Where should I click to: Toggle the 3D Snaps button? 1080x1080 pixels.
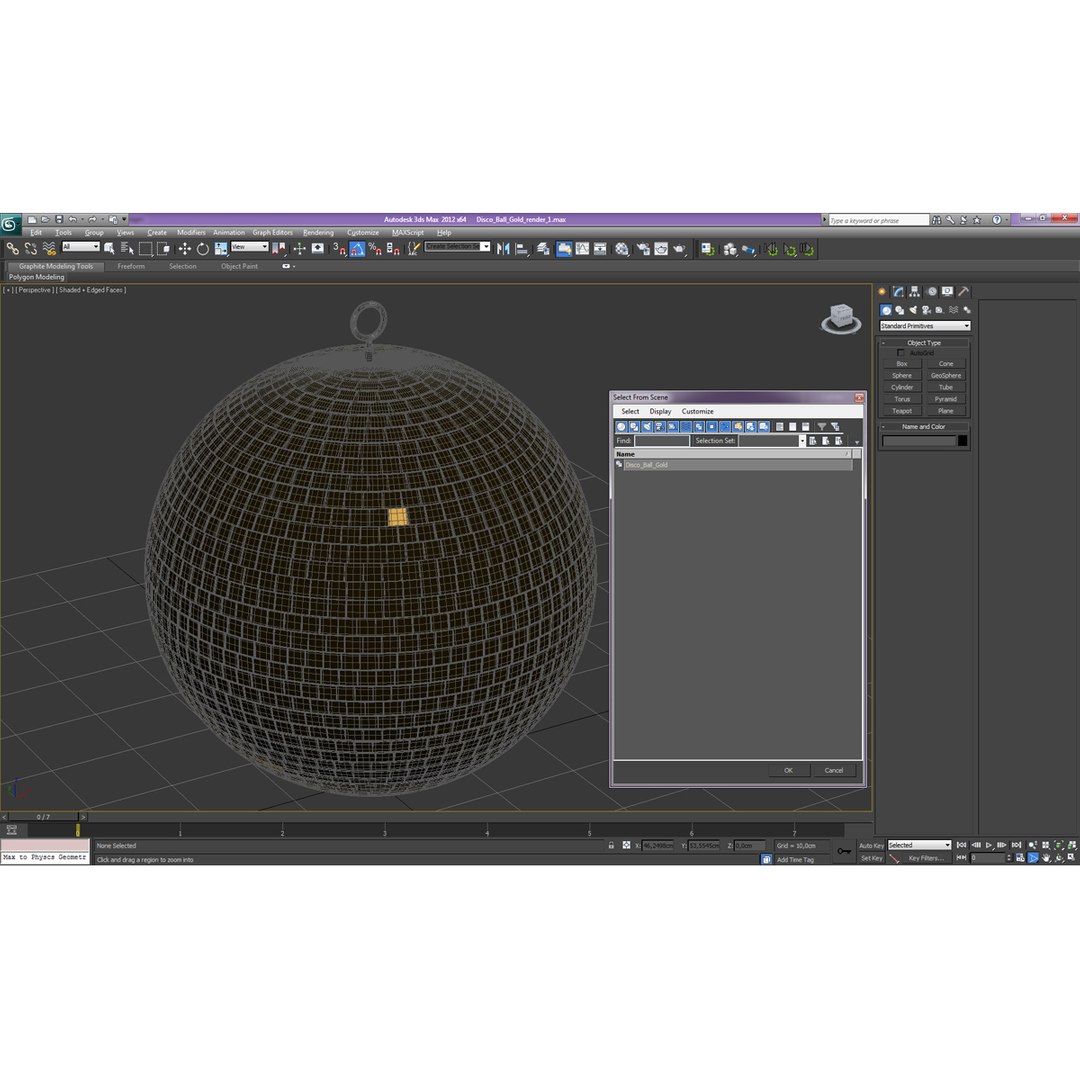click(340, 249)
